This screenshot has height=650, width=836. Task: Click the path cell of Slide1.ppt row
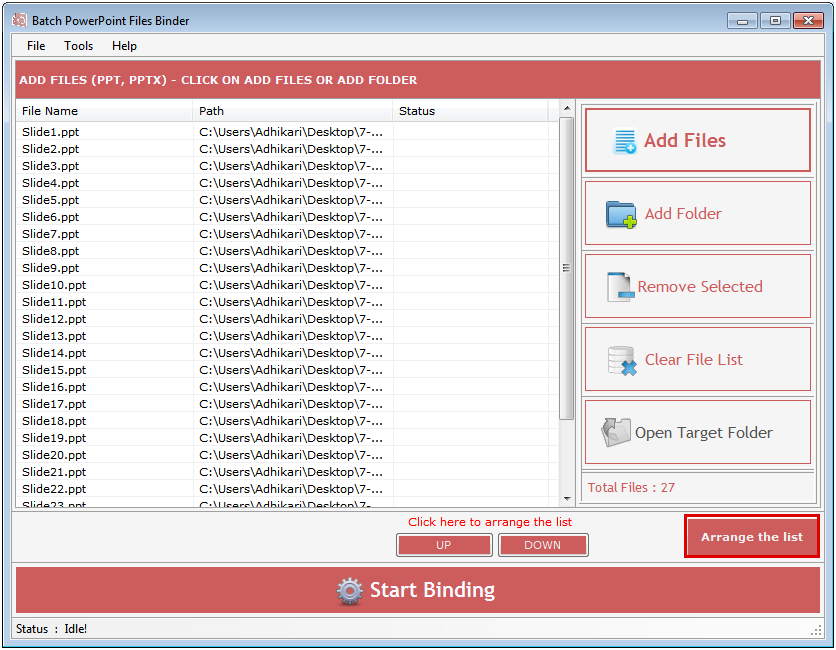coord(291,132)
